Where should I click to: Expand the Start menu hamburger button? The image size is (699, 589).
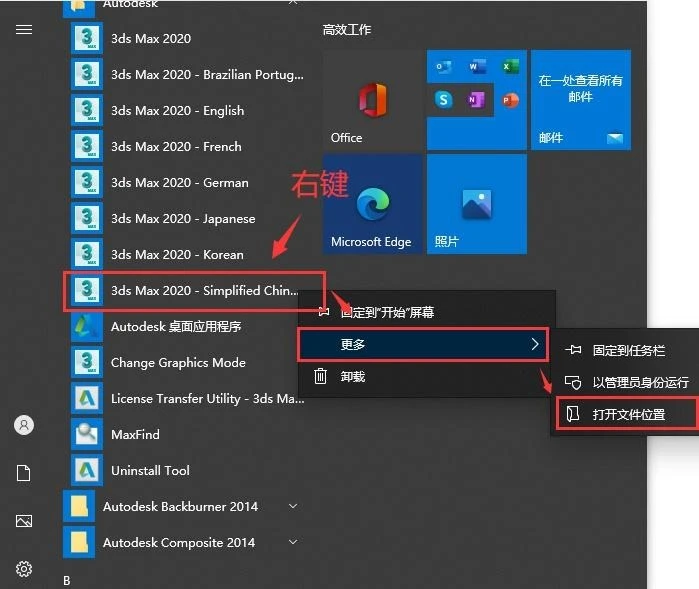point(24,30)
